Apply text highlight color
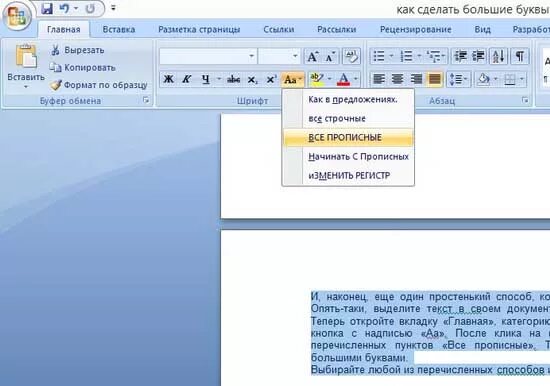550x386 pixels. pos(317,80)
